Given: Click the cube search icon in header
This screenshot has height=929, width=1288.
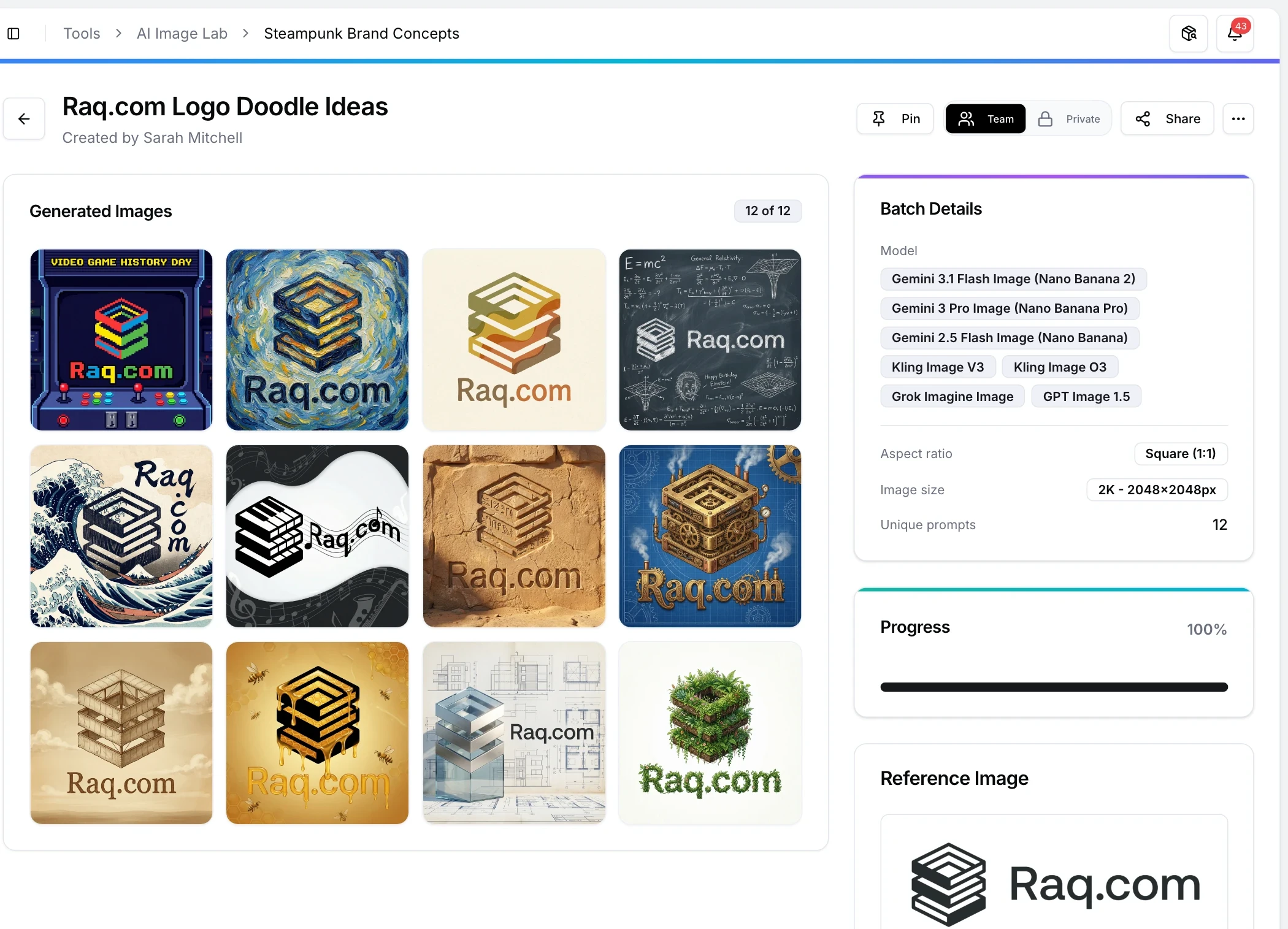Looking at the screenshot, I should [x=1189, y=33].
